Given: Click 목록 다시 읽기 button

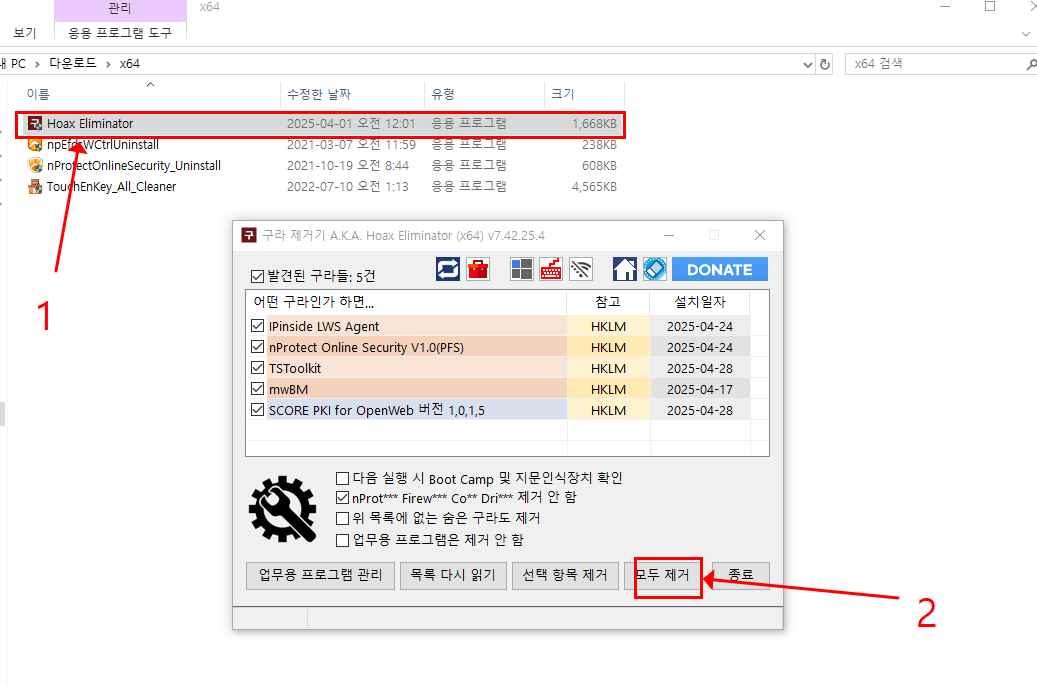Looking at the screenshot, I should [x=453, y=575].
